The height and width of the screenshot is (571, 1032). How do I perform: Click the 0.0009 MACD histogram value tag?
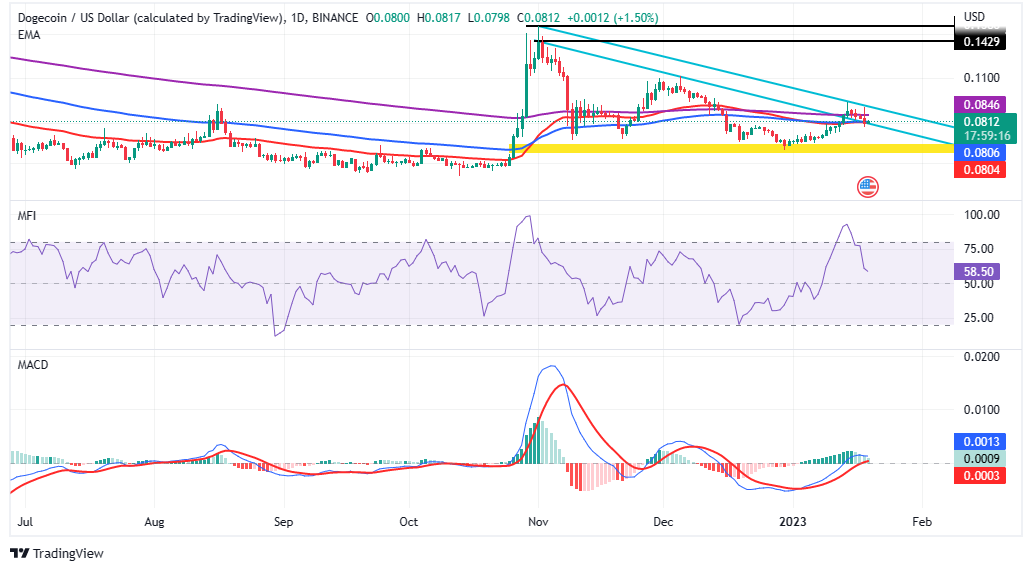(979, 459)
